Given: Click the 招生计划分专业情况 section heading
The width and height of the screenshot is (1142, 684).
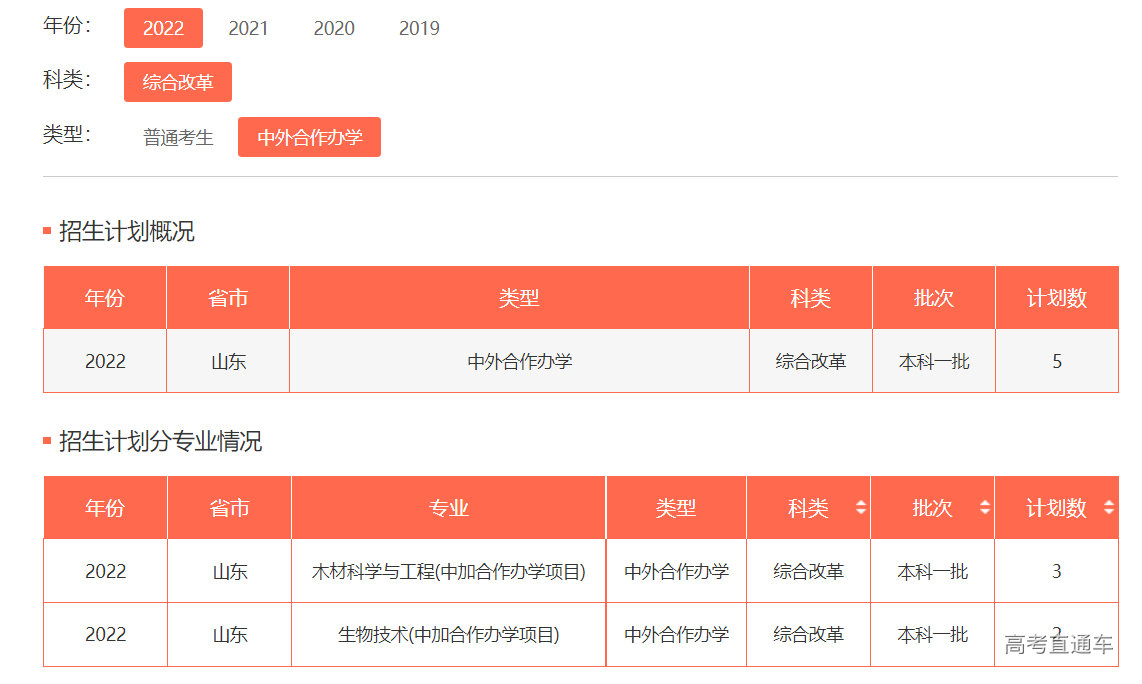Looking at the screenshot, I should [160, 442].
